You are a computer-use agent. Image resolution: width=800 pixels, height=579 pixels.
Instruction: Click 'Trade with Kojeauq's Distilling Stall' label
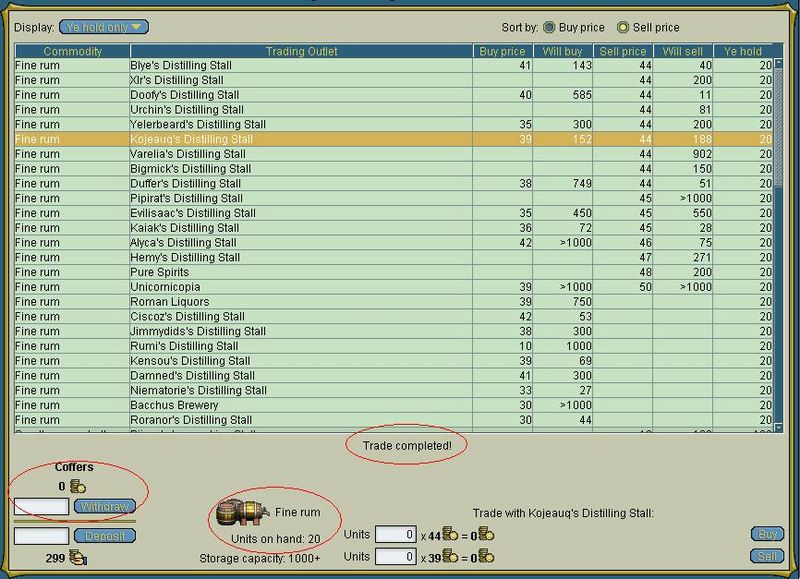[563, 513]
